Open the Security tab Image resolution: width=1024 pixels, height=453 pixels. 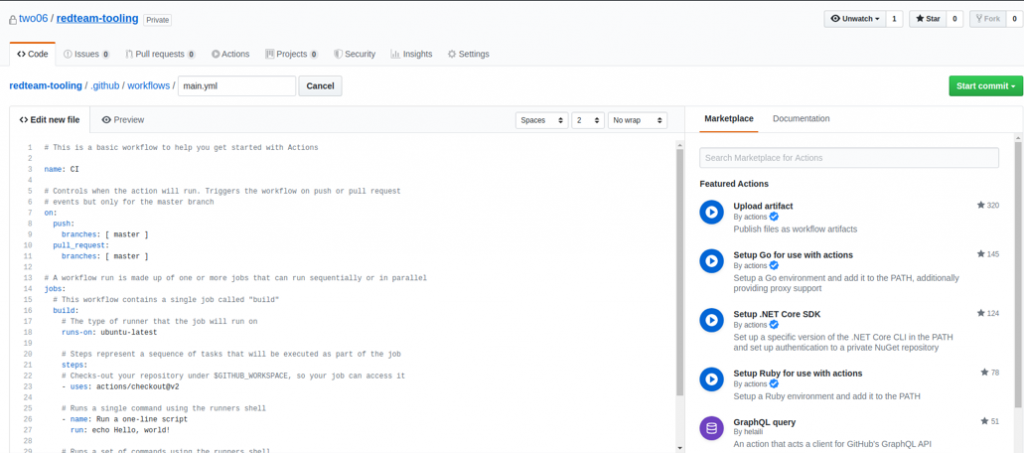coord(355,54)
